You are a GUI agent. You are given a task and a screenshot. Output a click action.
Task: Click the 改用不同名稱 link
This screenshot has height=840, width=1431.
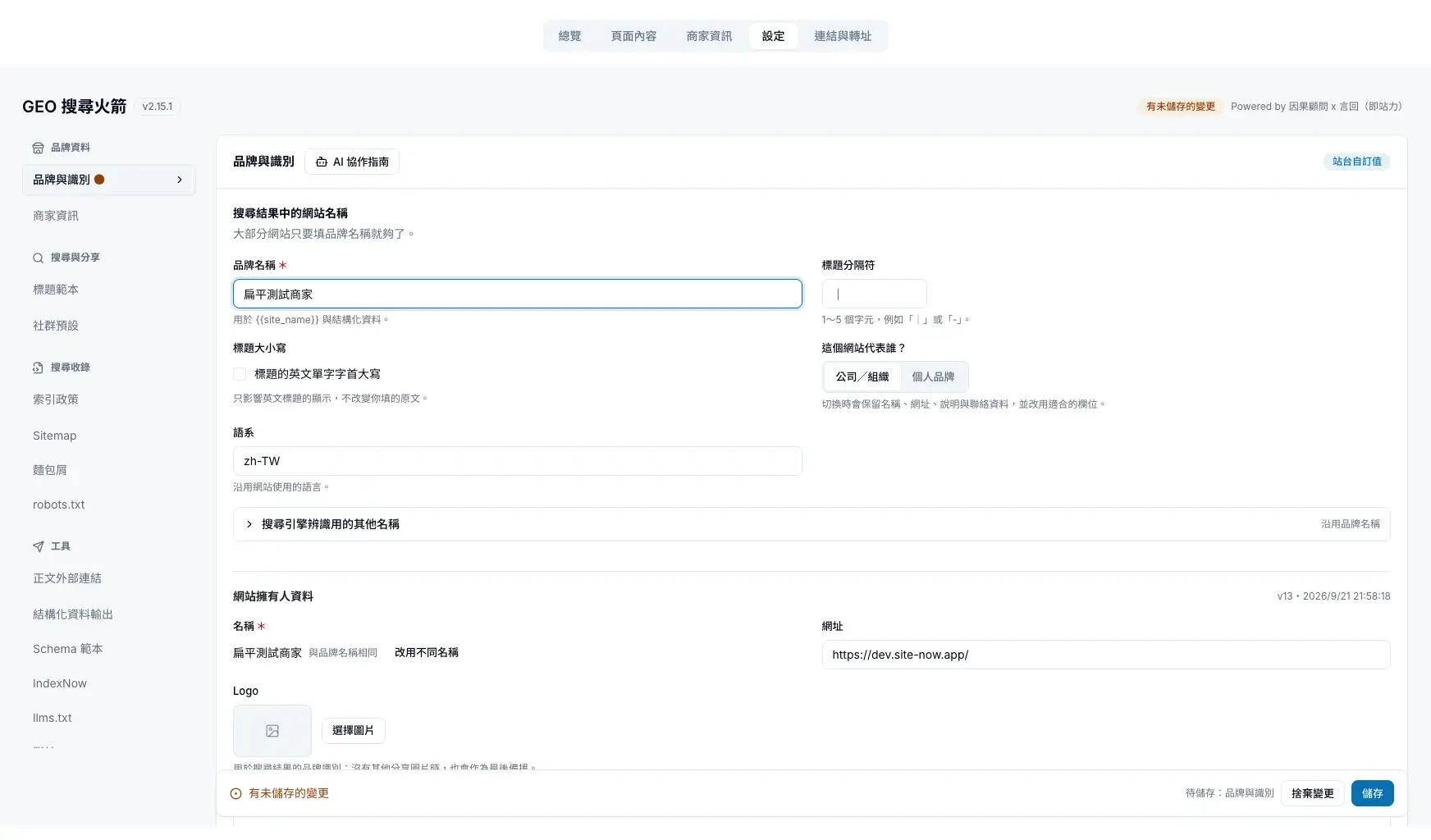point(426,653)
